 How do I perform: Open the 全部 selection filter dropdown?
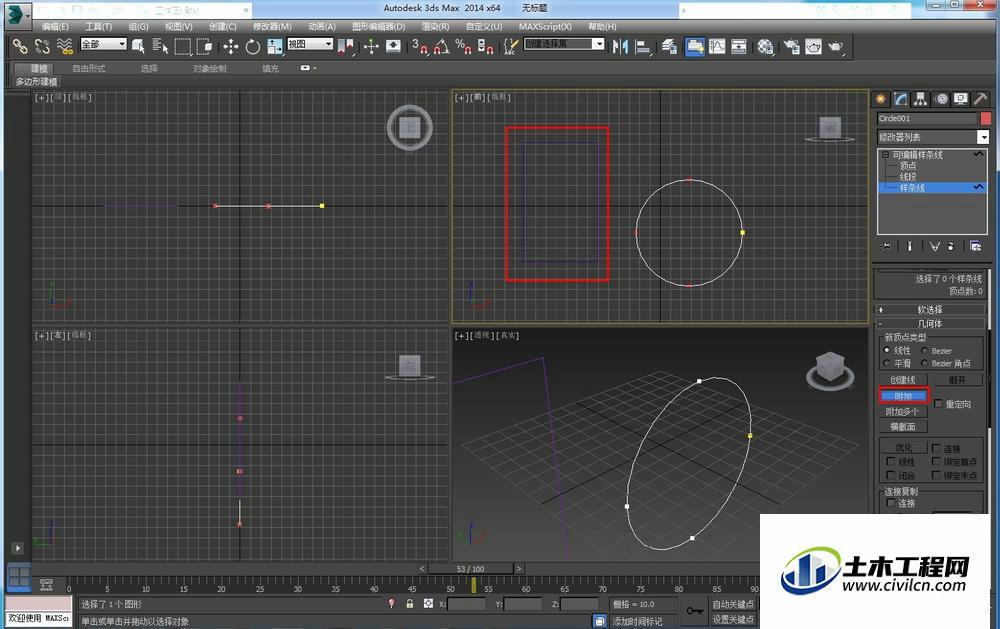[103, 44]
